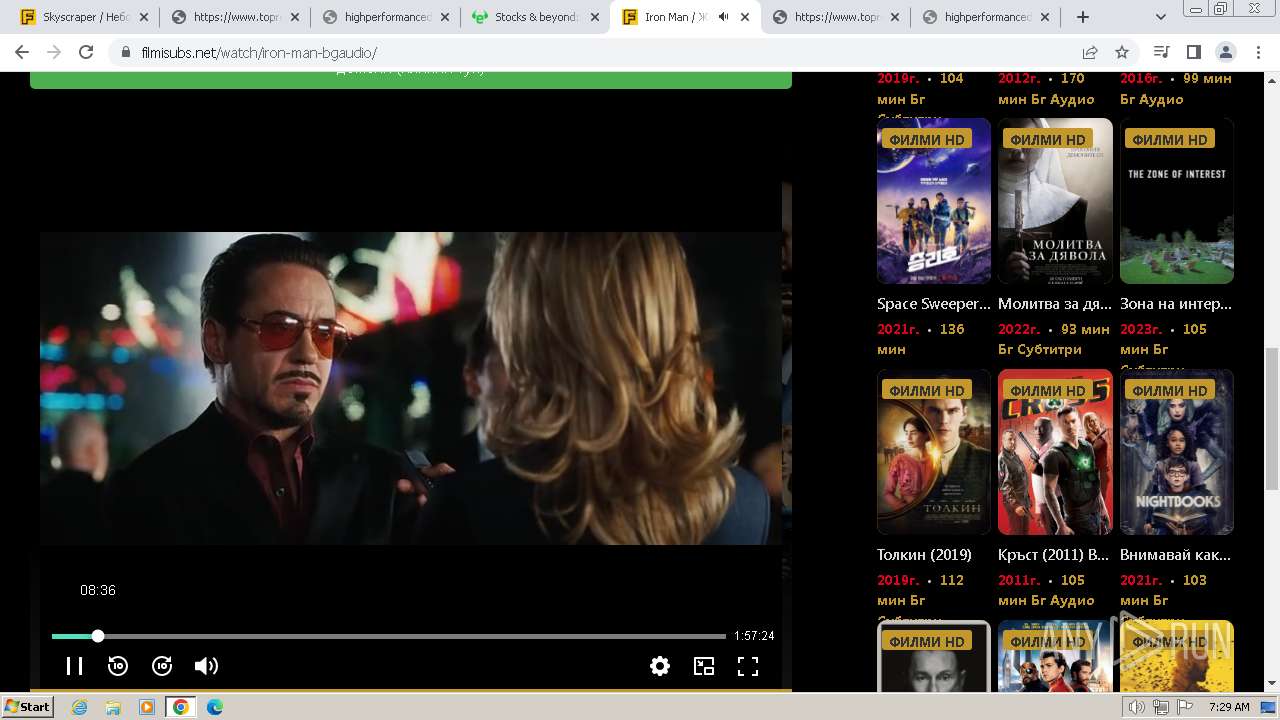Launch Microsoft Edge from taskbar
1280x720 pixels.
coord(215,707)
